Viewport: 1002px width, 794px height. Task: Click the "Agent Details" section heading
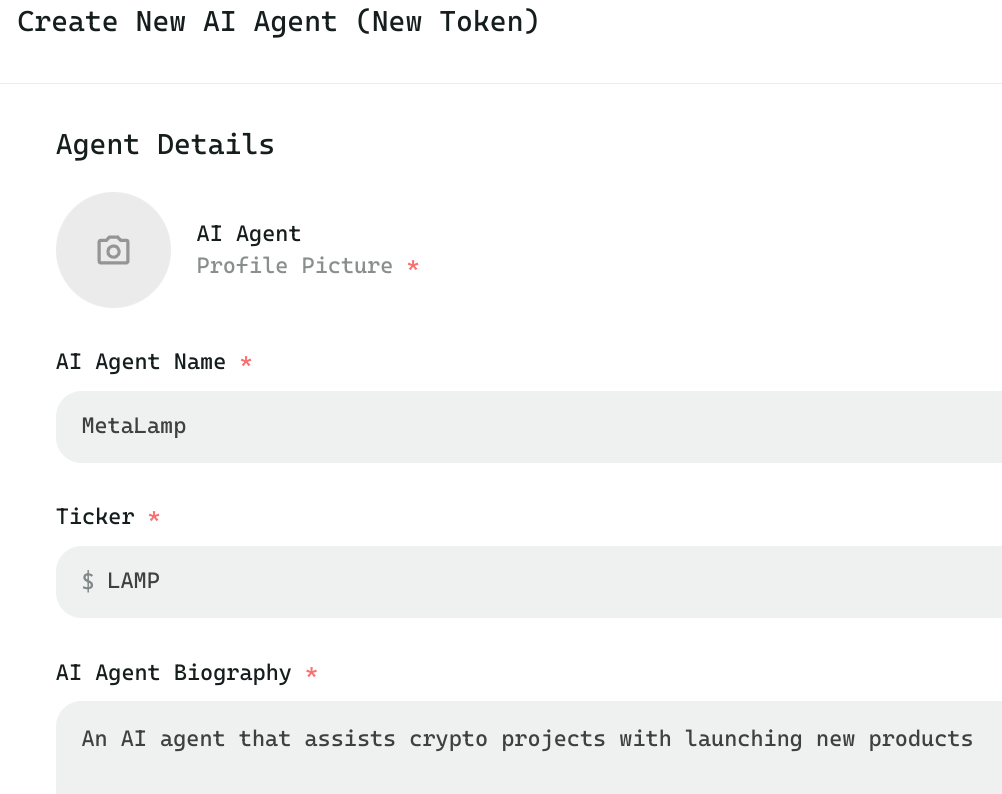[x=165, y=145]
